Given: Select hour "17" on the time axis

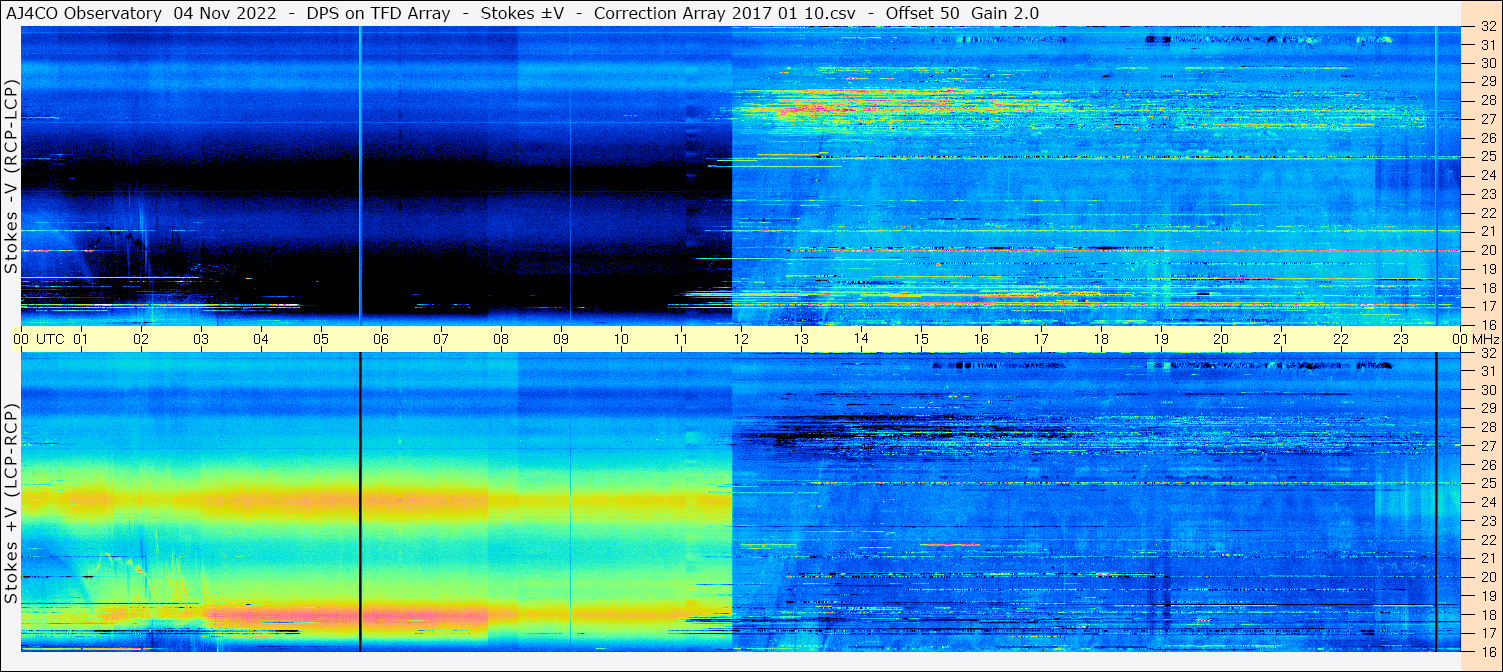Looking at the screenshot, I should pyautogui.click(x=1041, y=339).
